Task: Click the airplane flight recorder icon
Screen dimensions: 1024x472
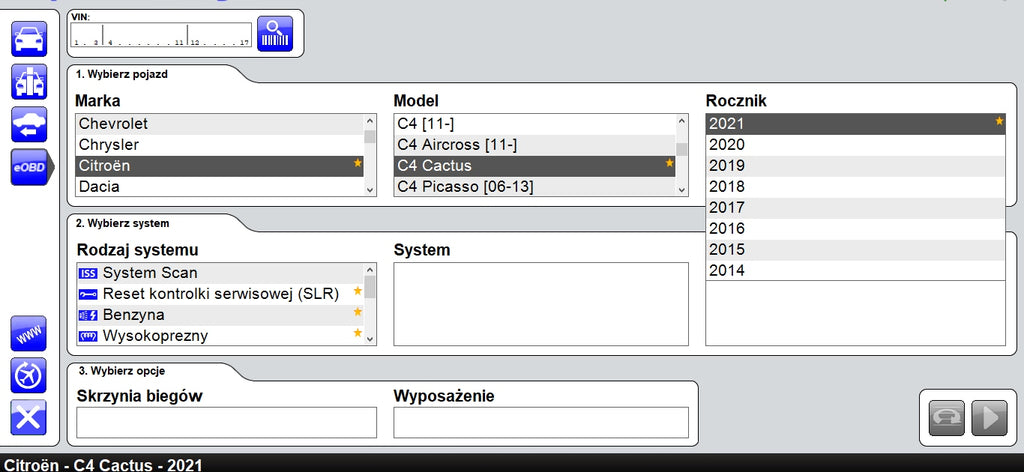Action: tap(29, 375)
